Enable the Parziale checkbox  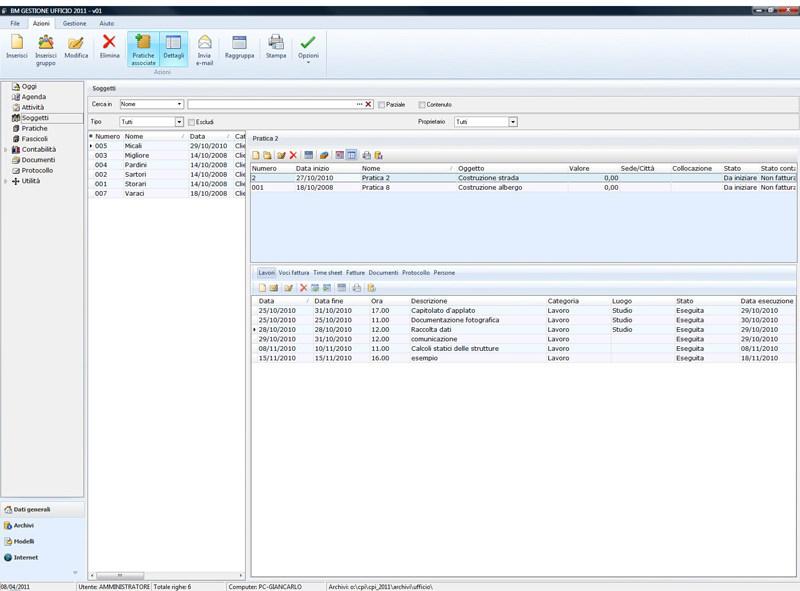(x=382, y=104)
